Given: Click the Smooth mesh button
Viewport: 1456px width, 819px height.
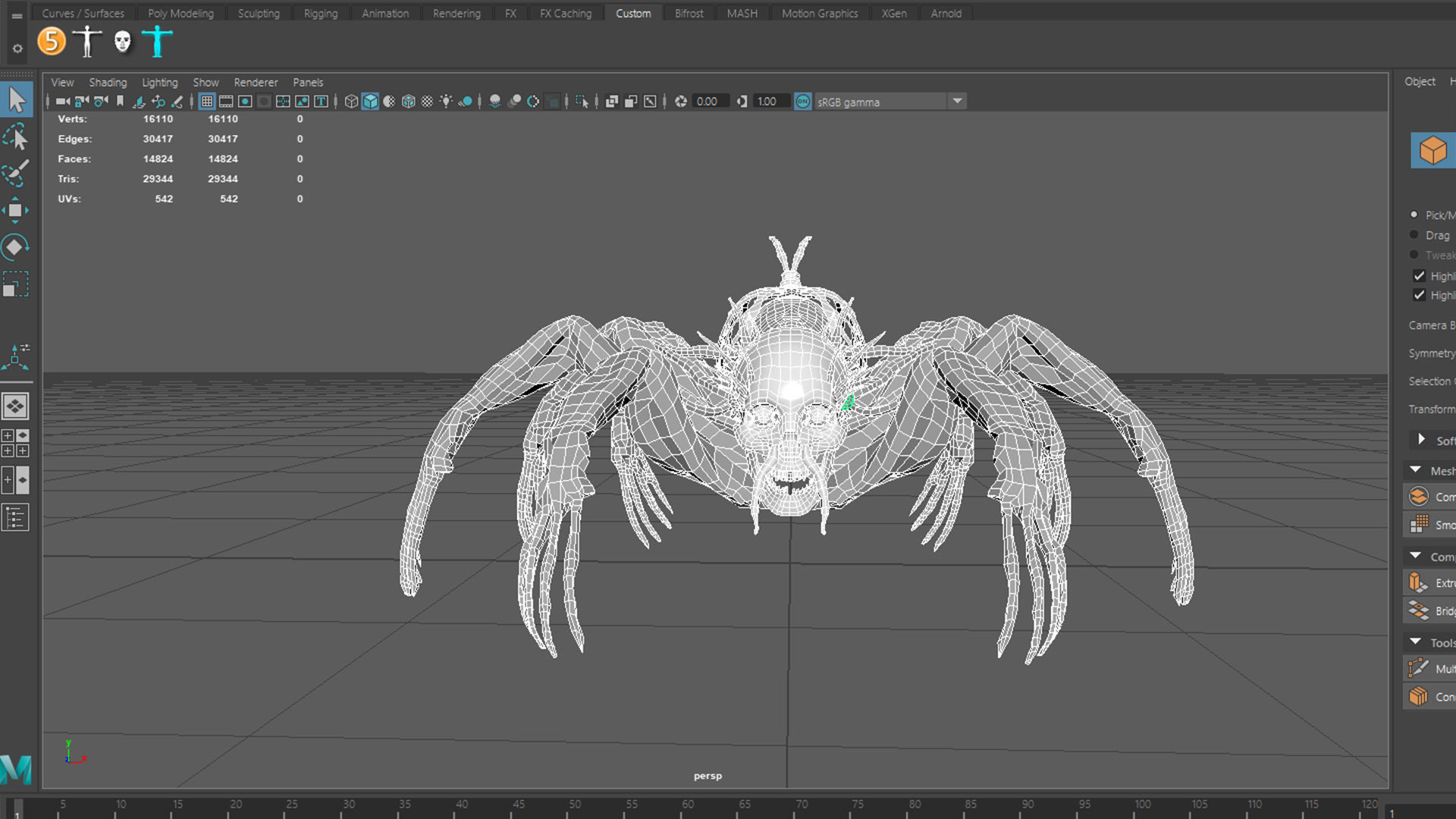Looking at the screenshot, I should tap(1430, 525).
